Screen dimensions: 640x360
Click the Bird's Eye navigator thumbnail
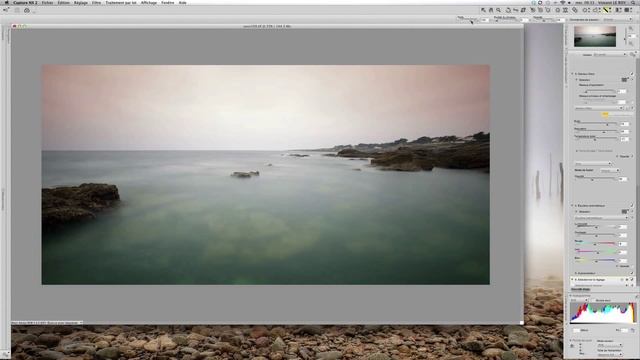pos(595,36)
